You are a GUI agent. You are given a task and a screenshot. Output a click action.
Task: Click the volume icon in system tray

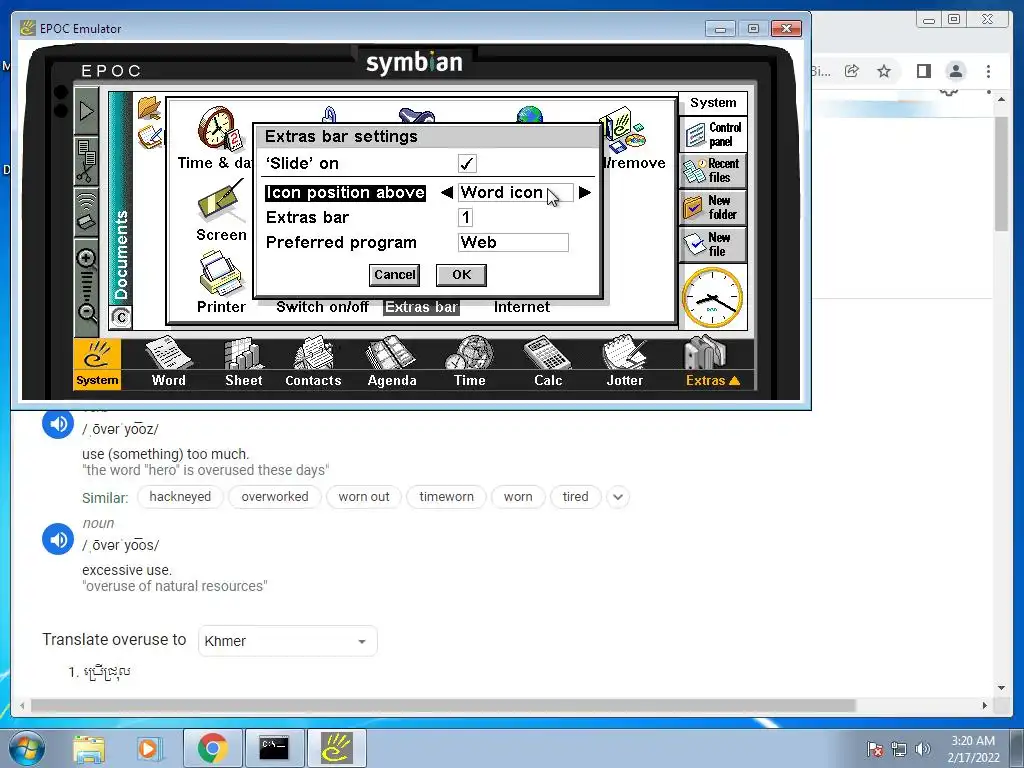[922, 749]
